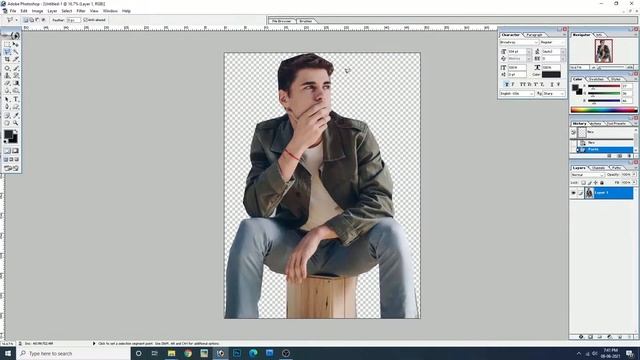Choose Add to Selection mode
Screen dimensions: 640x360
pos(31,20)
